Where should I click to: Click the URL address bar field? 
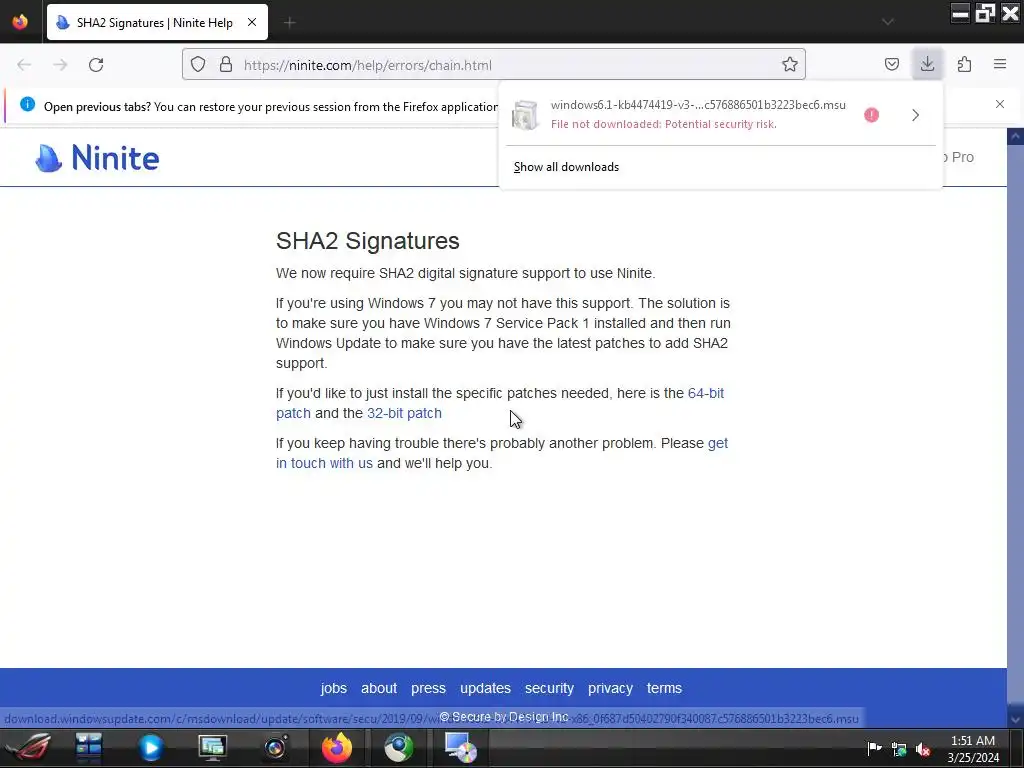click(x=494, y=64)
